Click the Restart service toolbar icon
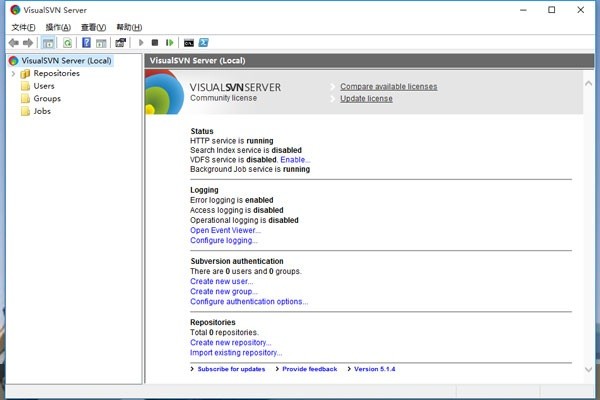The height and width of the screenshot is (400, 600). point(170,43)
